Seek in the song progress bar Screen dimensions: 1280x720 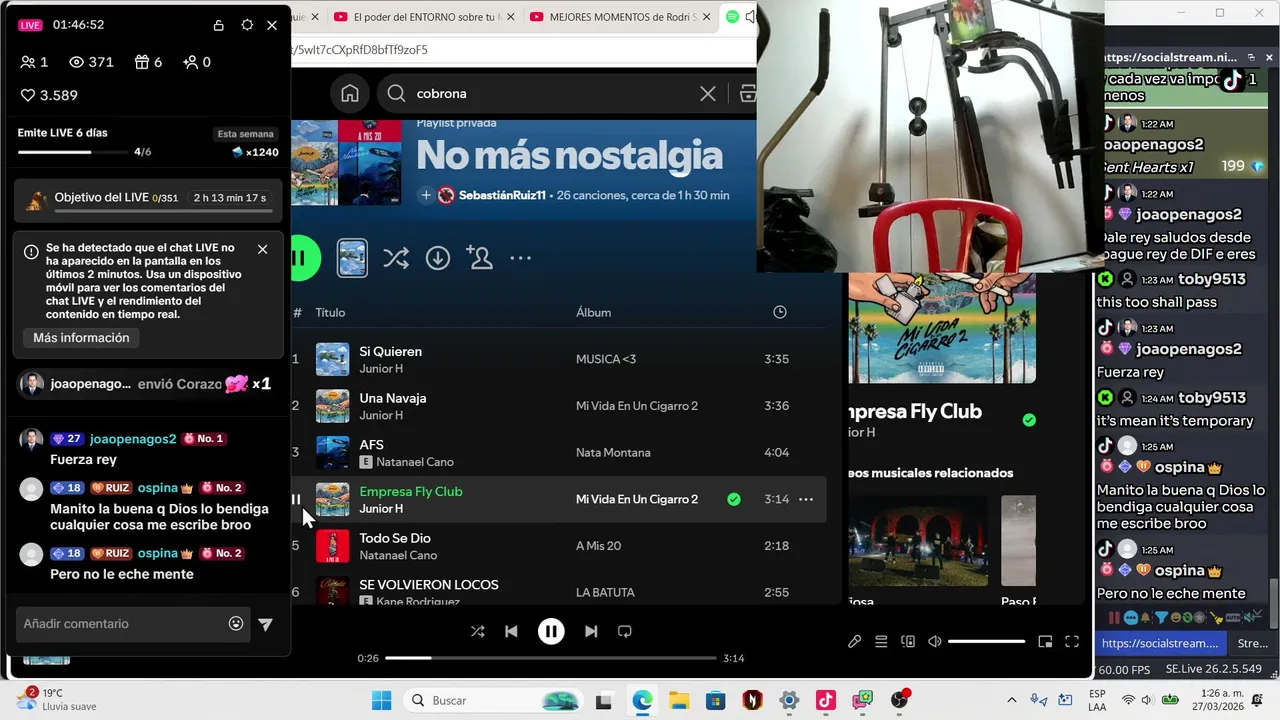pos(551,658)
